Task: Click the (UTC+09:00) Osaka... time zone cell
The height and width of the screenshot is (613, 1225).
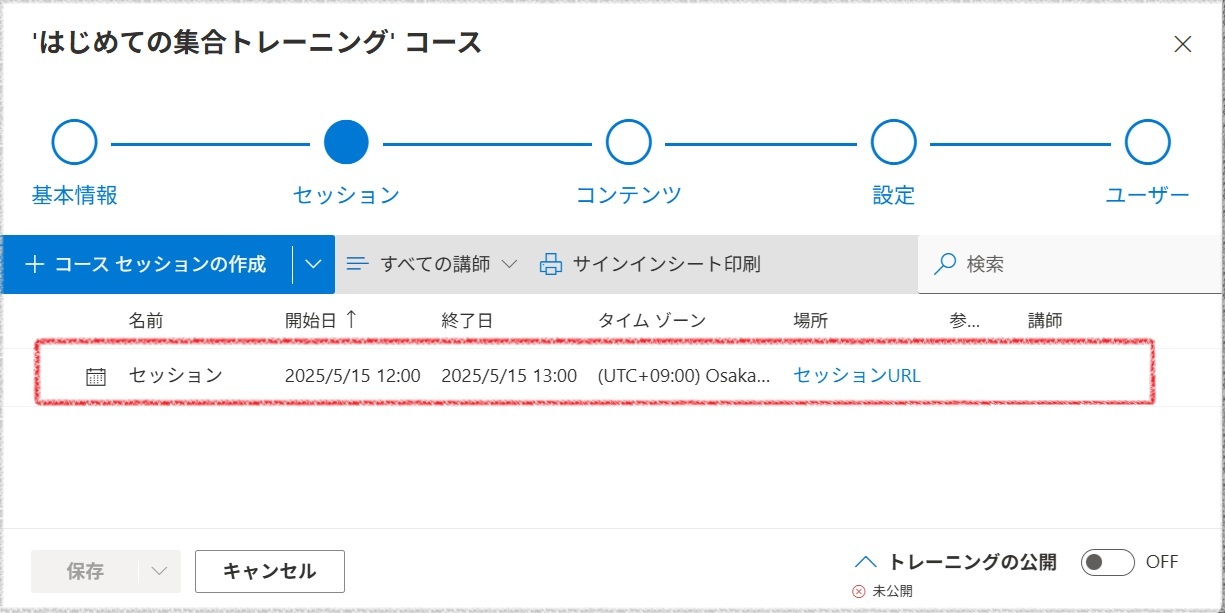Action: tap(685, 376)
